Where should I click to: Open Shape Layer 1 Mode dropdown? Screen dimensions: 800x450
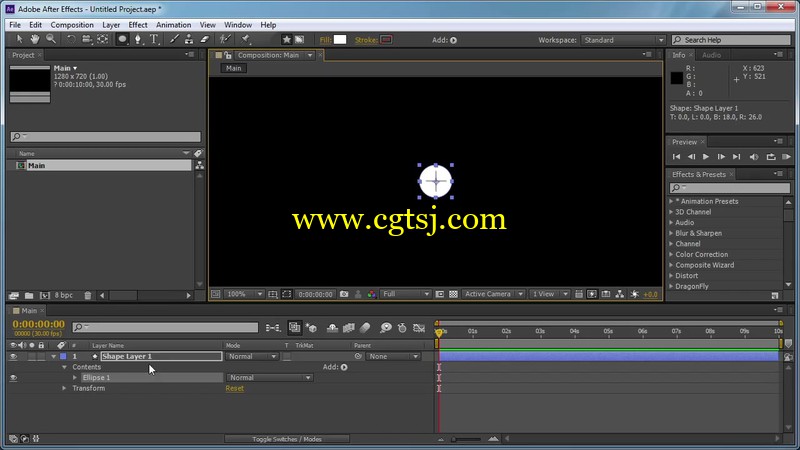(252, 357)
